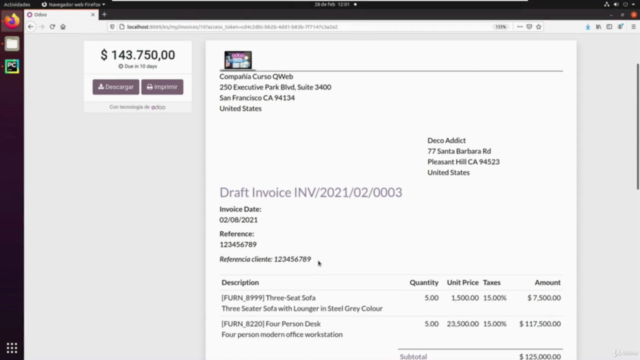Screen dimensions: 640x360
Task: Bookmark this page with the star
Action: tap(539, 27)
